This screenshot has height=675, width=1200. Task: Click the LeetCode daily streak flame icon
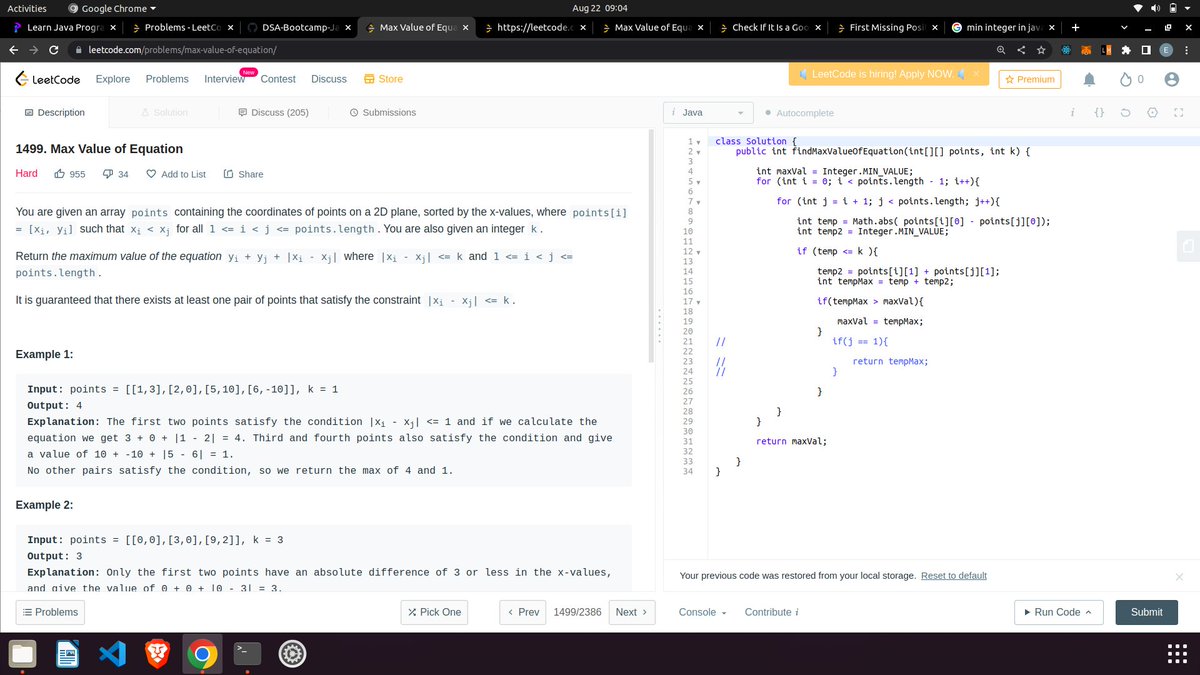[1127, 79]
